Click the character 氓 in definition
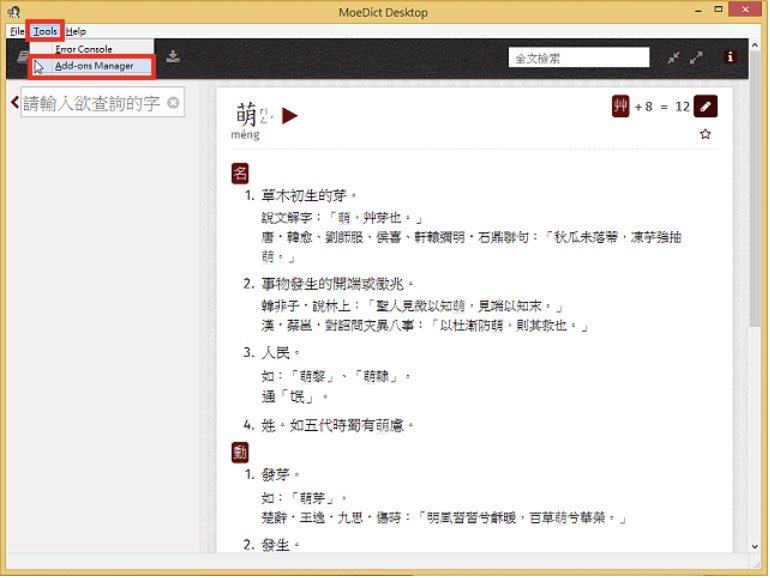Image resolution: width=770 pixels, height=578 pixels. tap(298, 397)
